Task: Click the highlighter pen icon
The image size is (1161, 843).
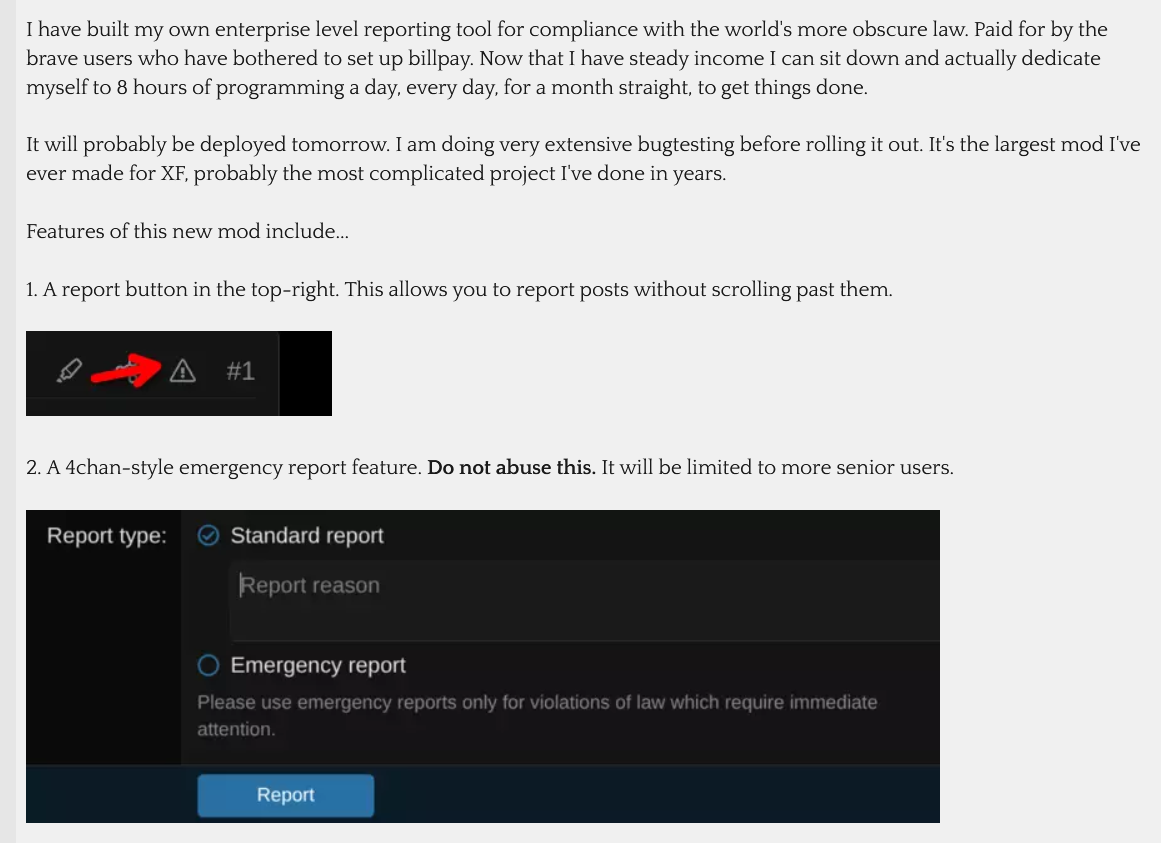Action: [x=68, y=372]
